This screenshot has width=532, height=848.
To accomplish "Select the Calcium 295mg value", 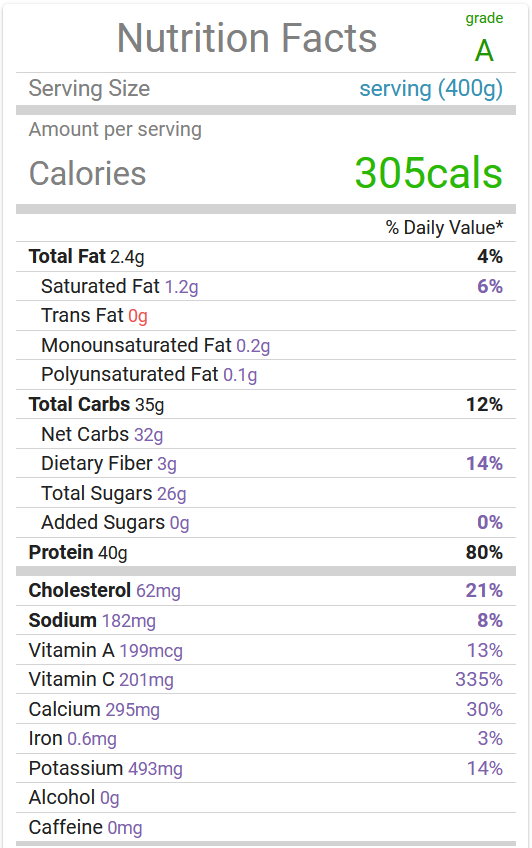I will 132,710.
